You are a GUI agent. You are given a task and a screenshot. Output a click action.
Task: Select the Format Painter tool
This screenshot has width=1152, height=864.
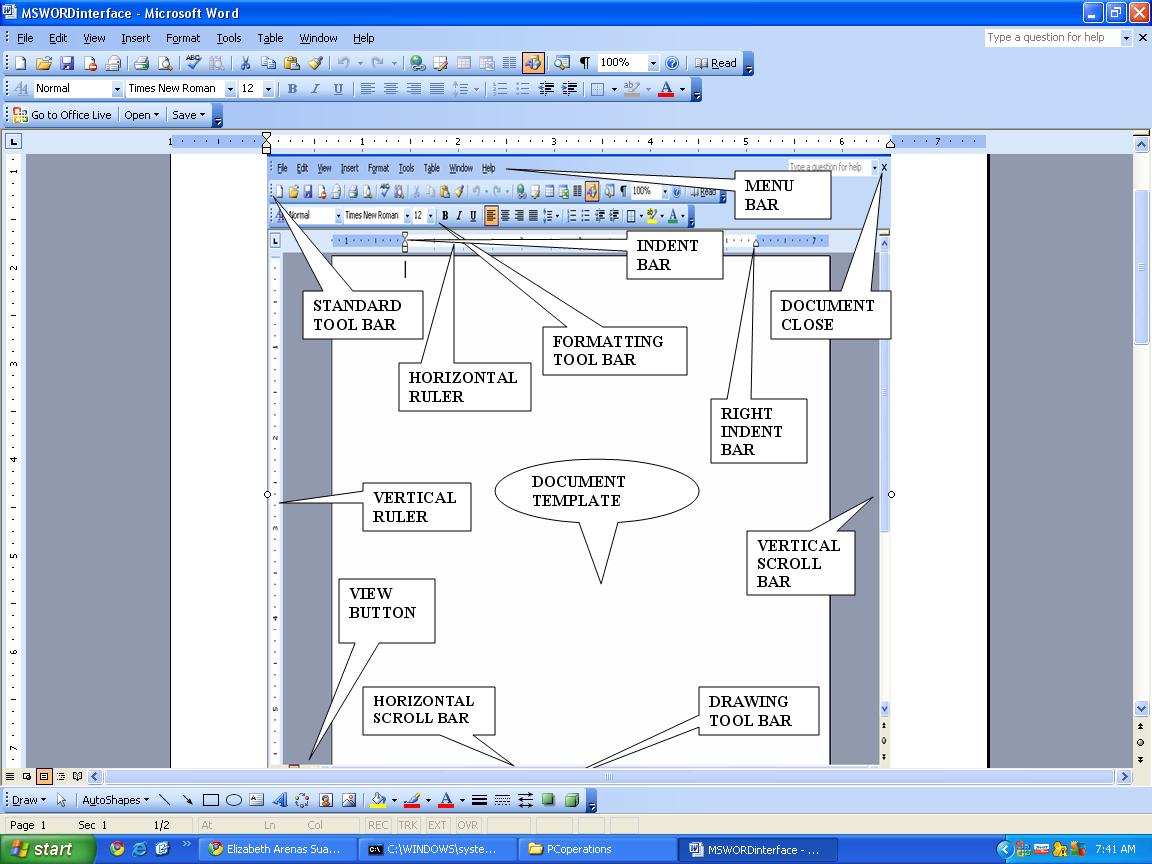click(x=315, y=63)
